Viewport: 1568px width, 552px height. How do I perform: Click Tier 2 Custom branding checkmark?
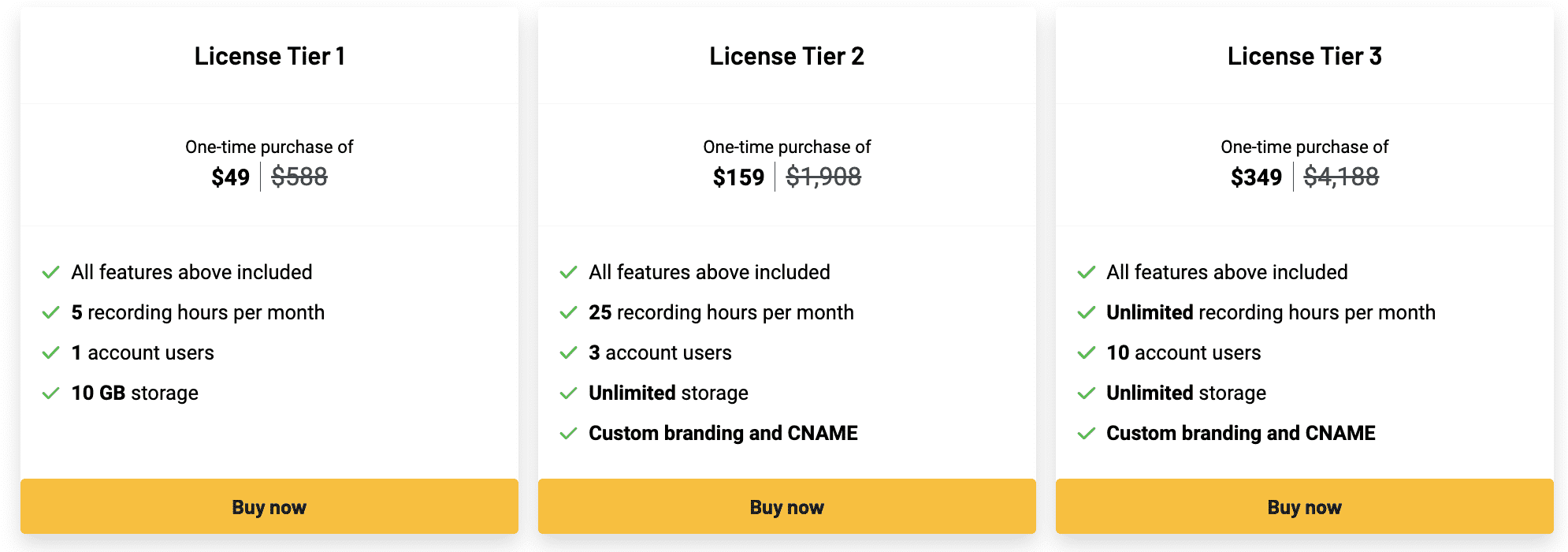569,434
